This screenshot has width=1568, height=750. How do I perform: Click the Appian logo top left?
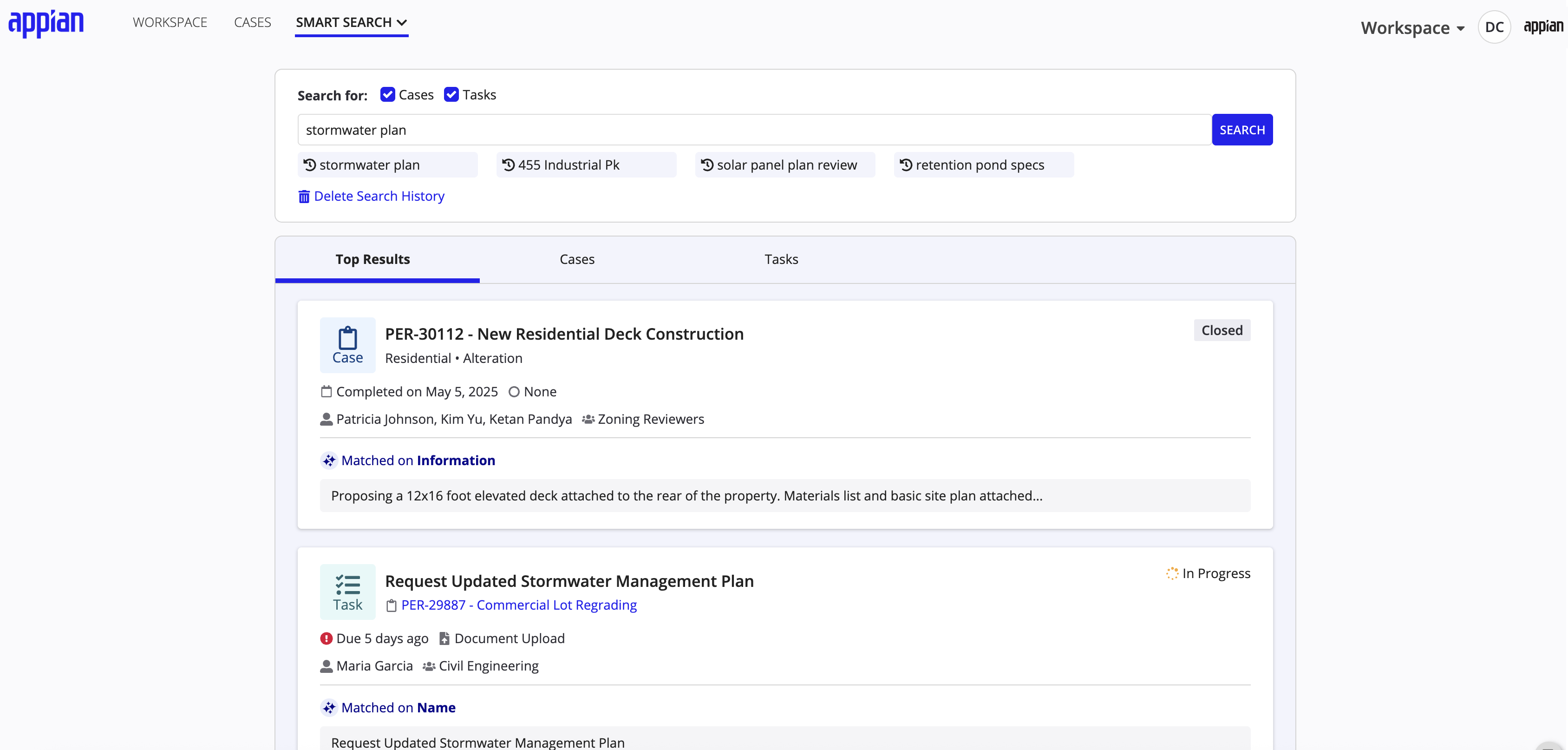tap(46, 24)
